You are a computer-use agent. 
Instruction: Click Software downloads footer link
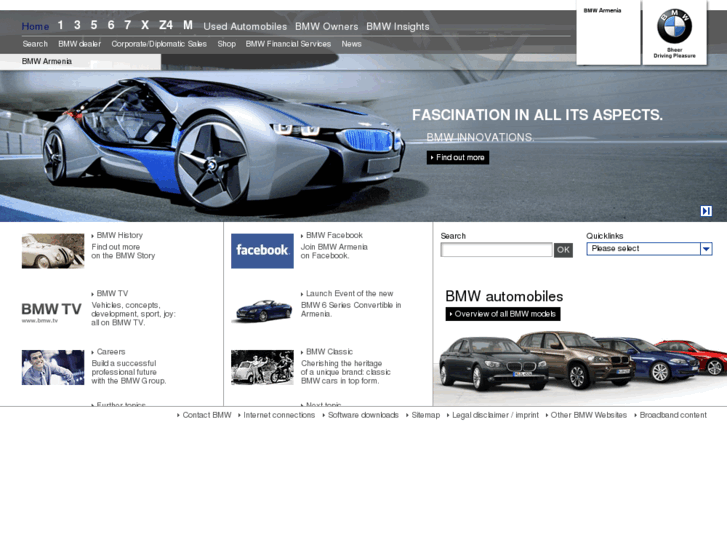tap(363, 415)
